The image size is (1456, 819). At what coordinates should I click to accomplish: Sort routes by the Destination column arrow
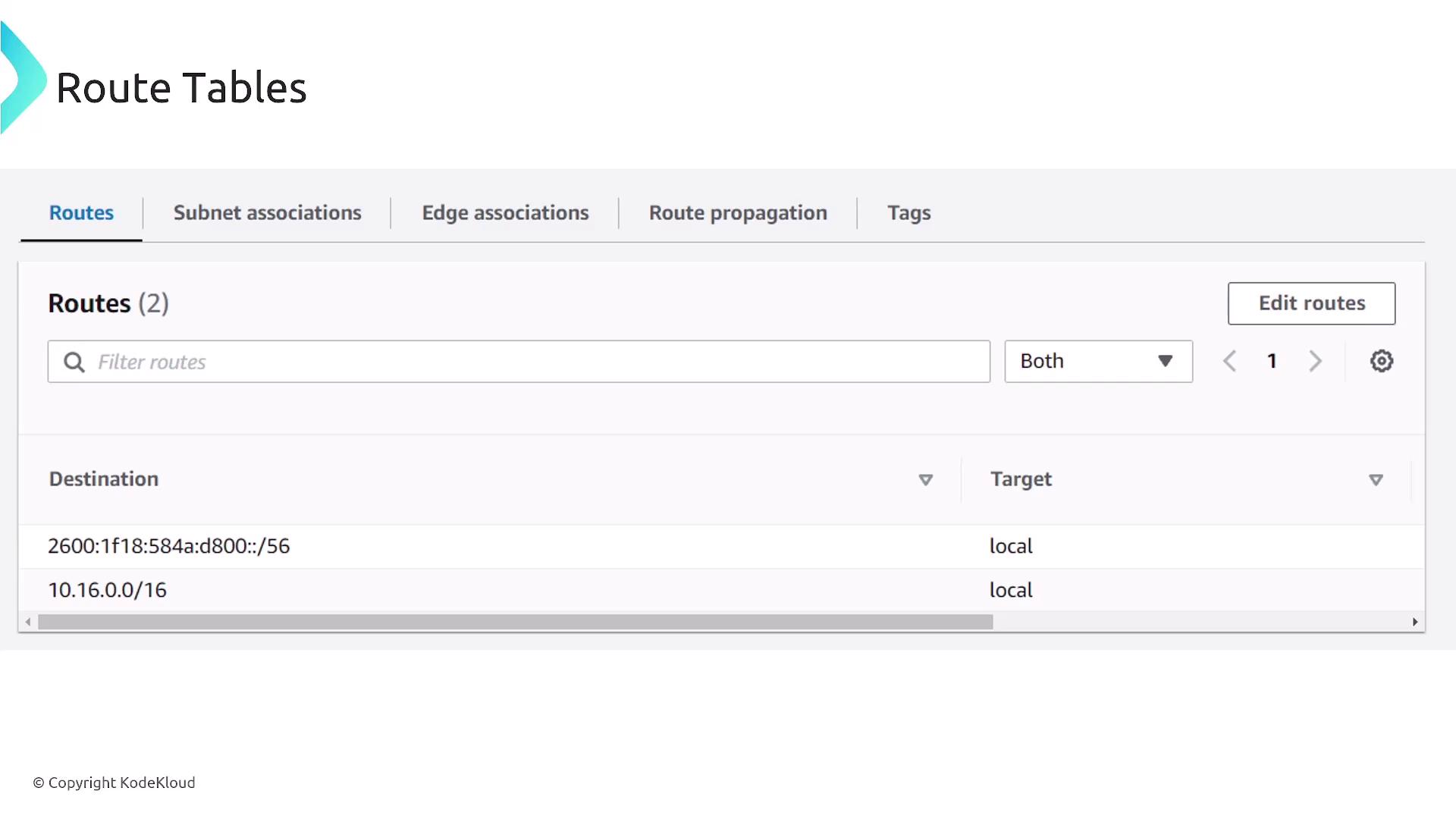tap(925, 480)
